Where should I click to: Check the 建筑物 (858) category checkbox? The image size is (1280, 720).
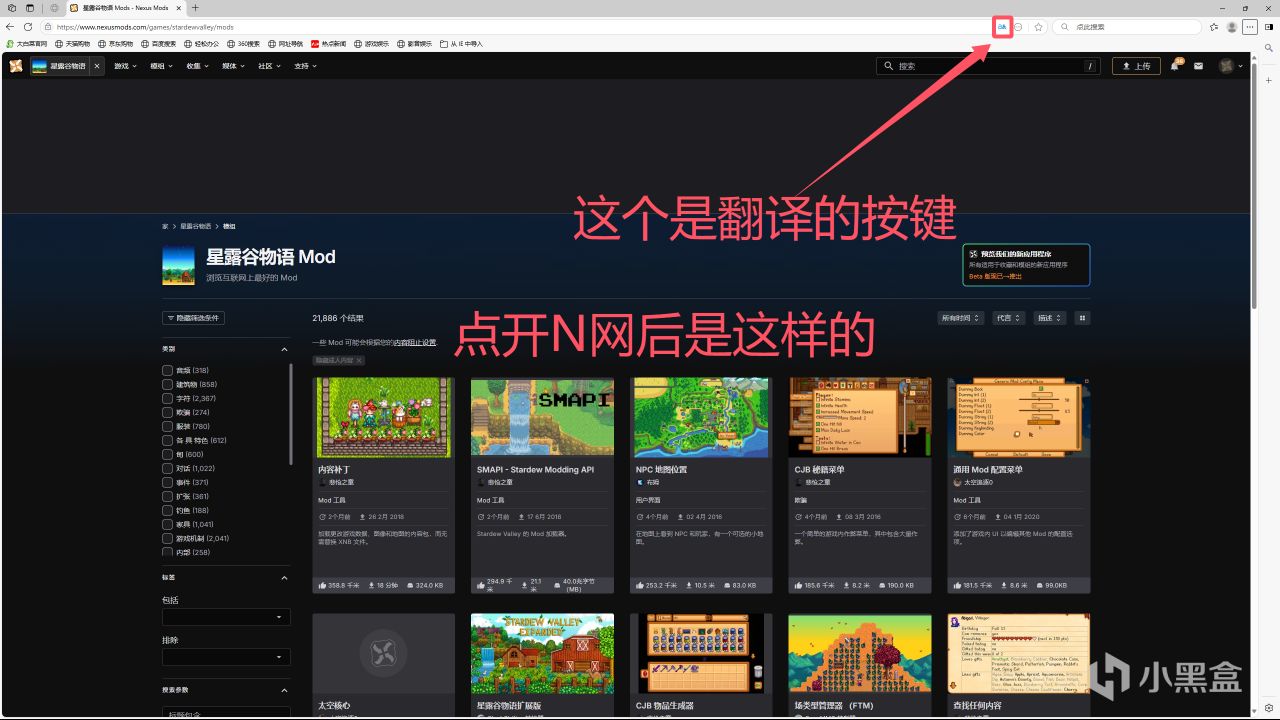point(167,384)
